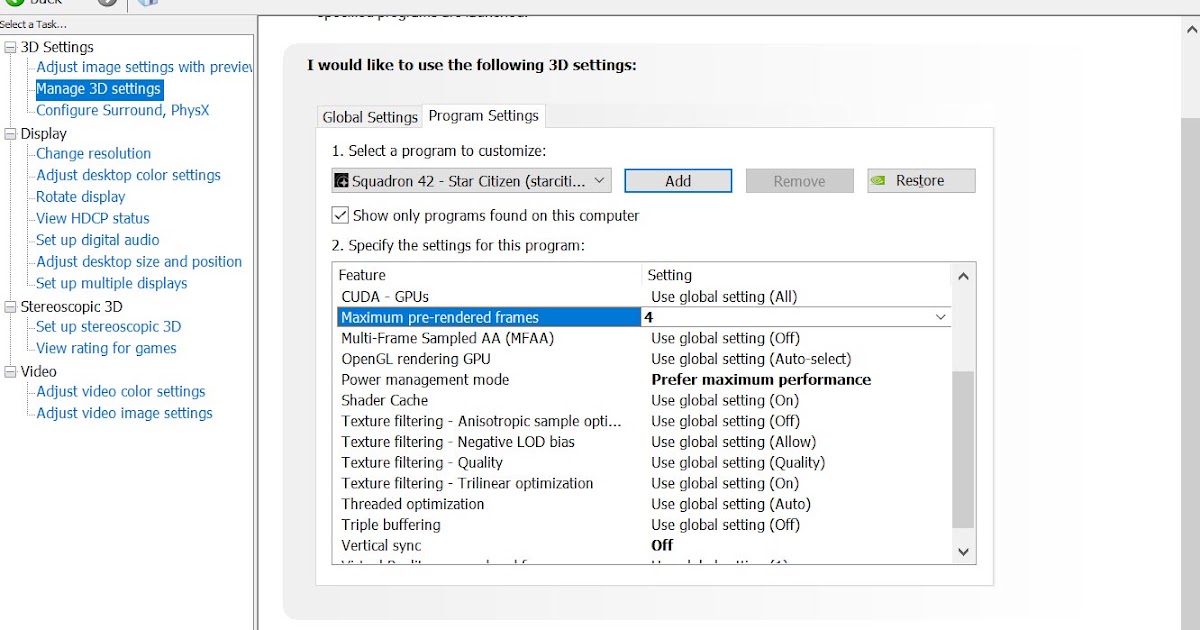Select Manage 3D settings in tree
This screenshot has height=630, width=1200.
(98, 89)
